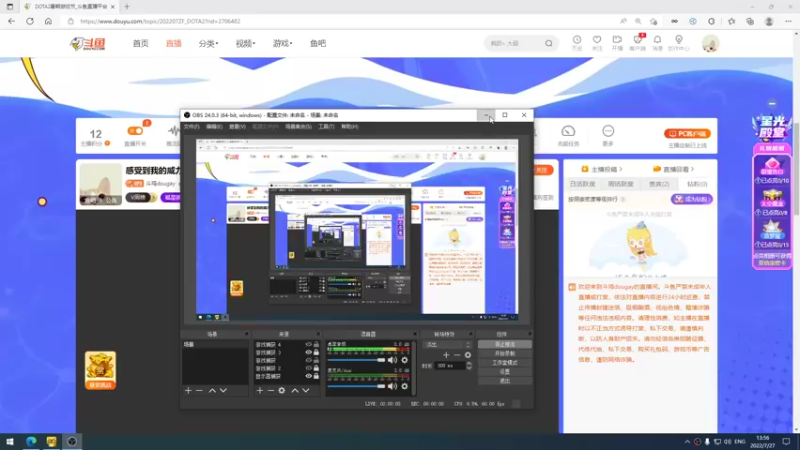This screenshot has height=450, width=800.
Task: Add a scene transition with plus
Action: coord(446,355)
